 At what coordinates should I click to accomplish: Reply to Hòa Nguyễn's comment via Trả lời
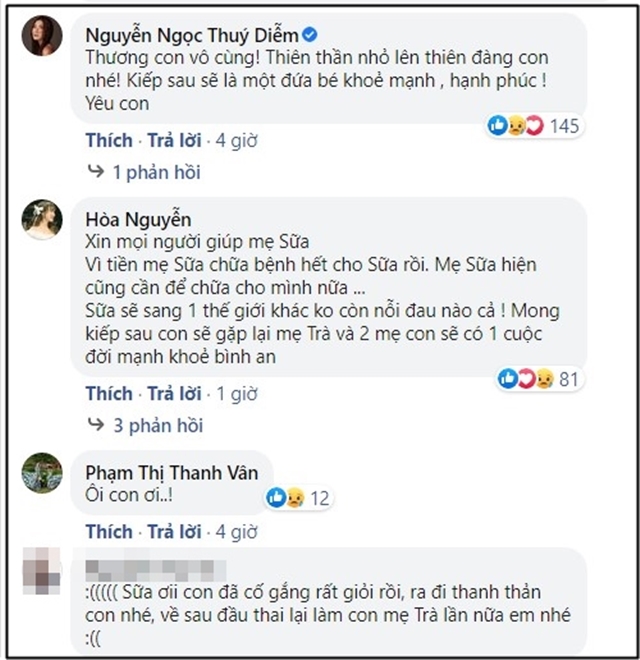[x=174, y=393]
